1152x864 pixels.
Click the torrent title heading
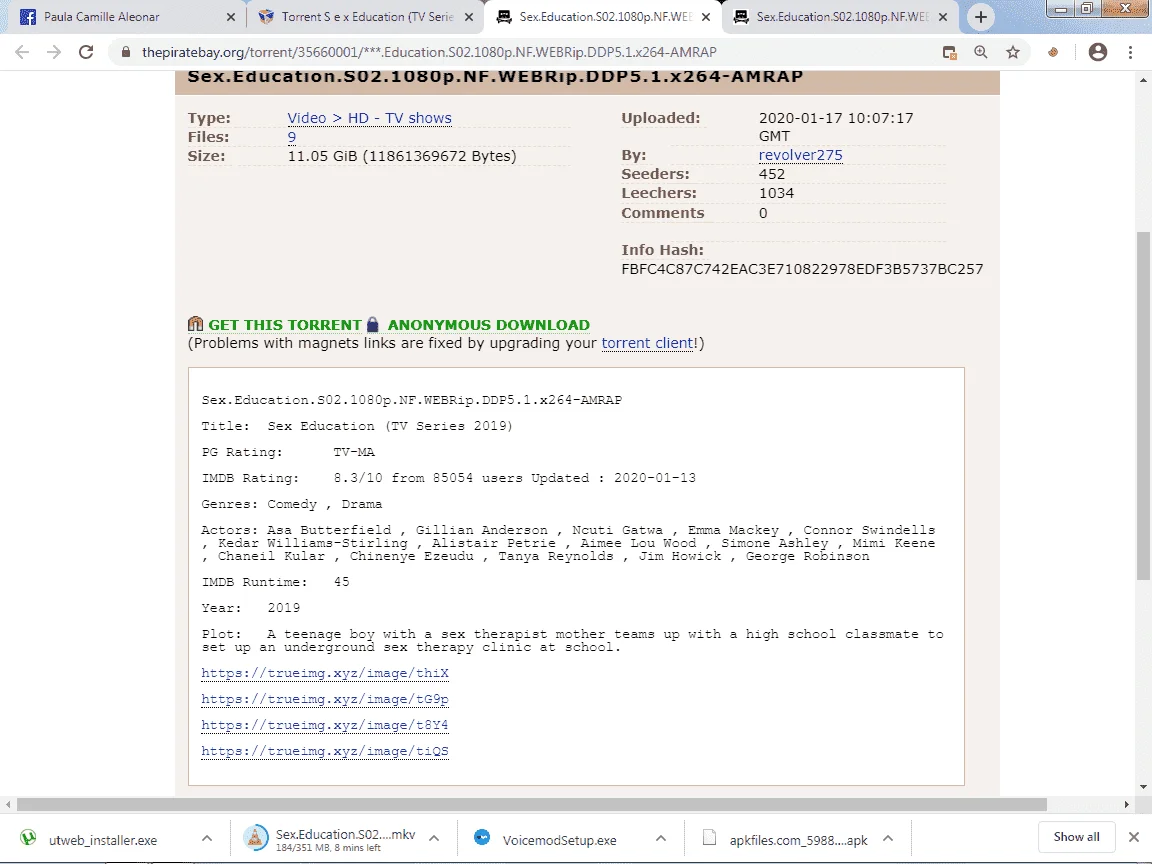pos(495,76)
